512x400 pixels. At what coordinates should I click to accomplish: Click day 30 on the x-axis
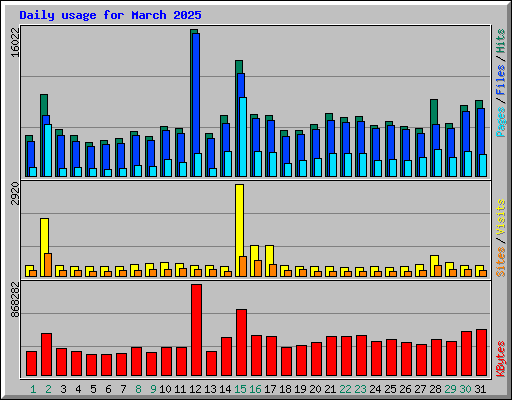tap(465, 389)
